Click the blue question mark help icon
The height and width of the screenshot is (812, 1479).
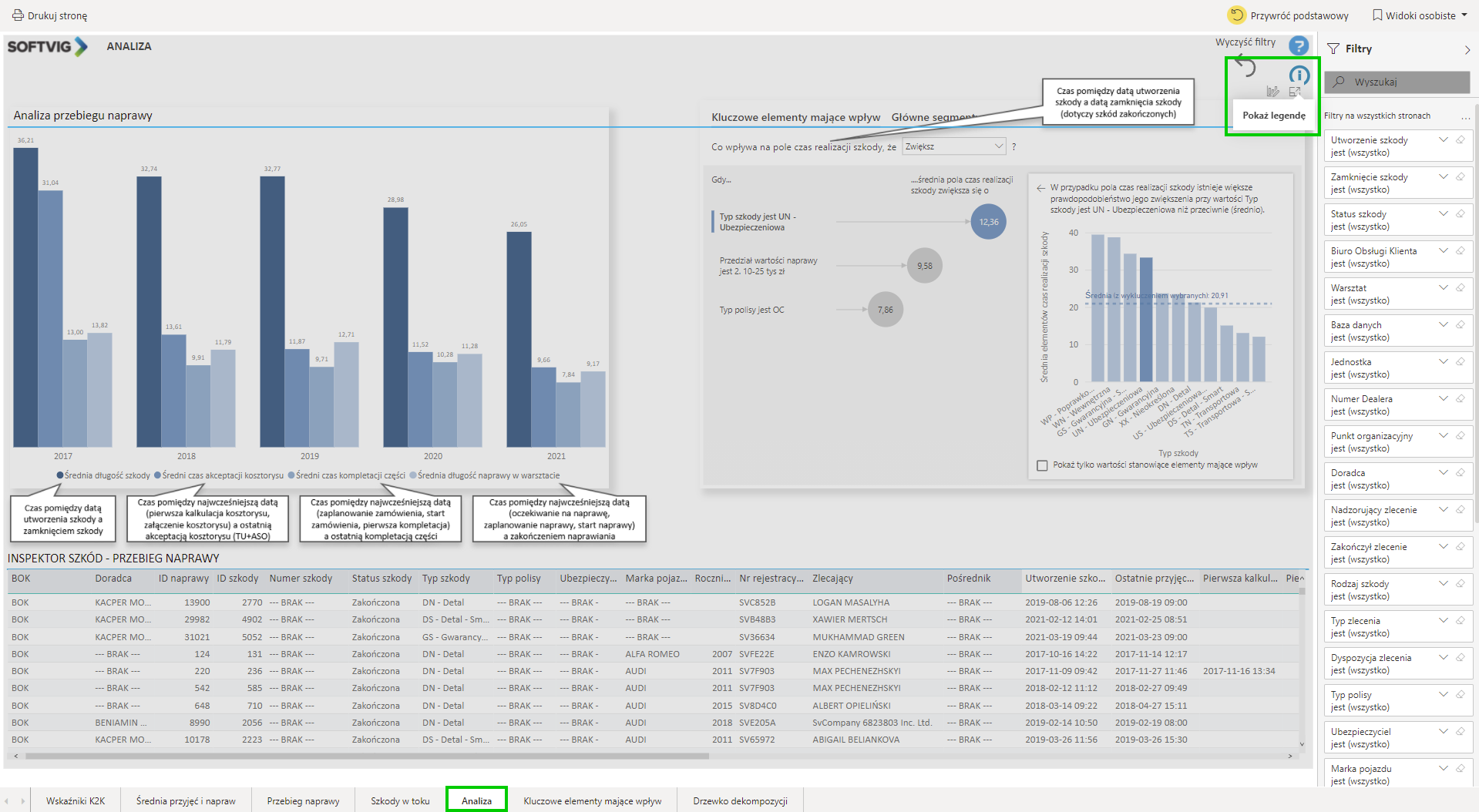pos(1299,46)
